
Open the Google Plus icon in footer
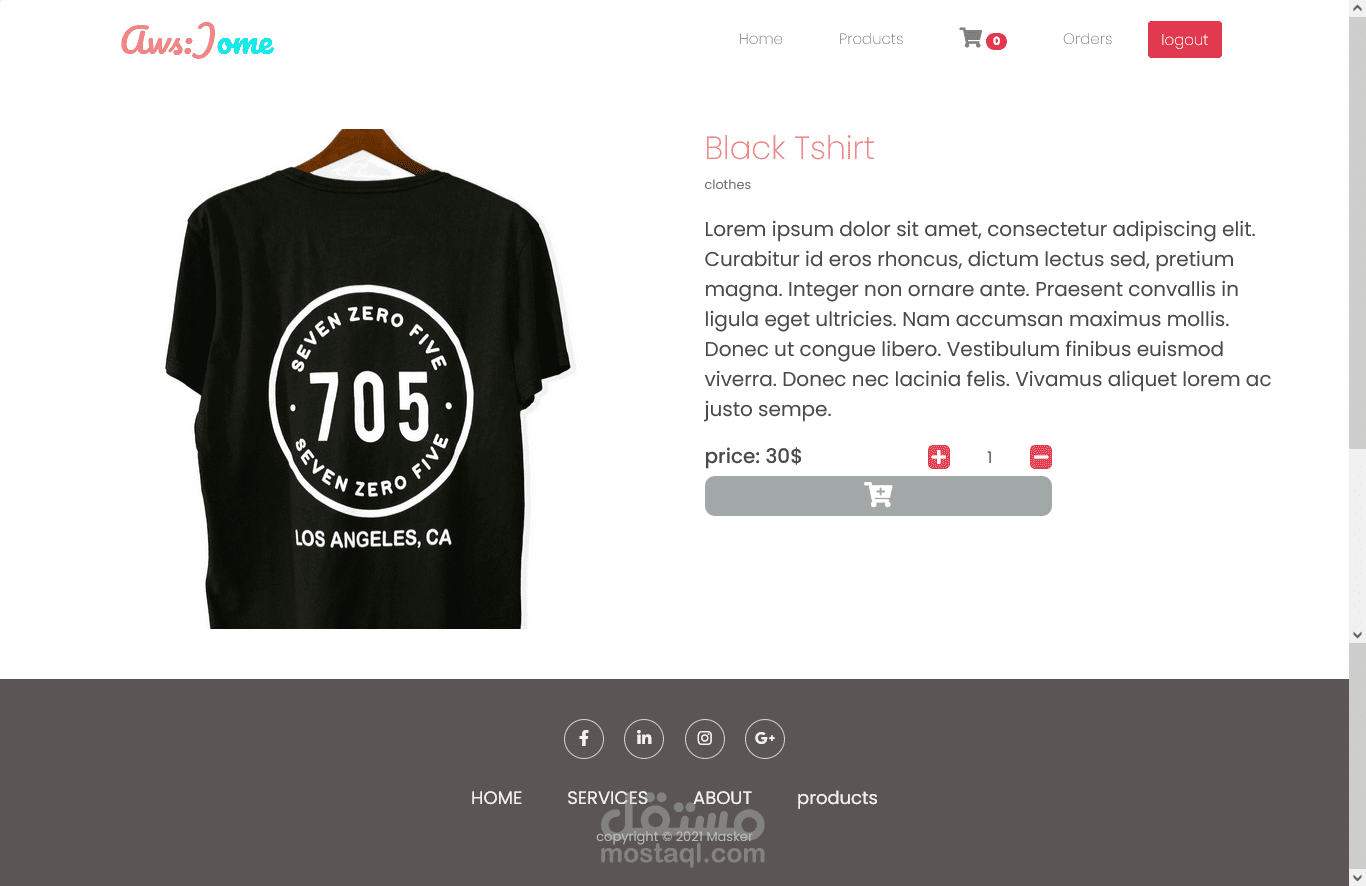click(765, 739)
